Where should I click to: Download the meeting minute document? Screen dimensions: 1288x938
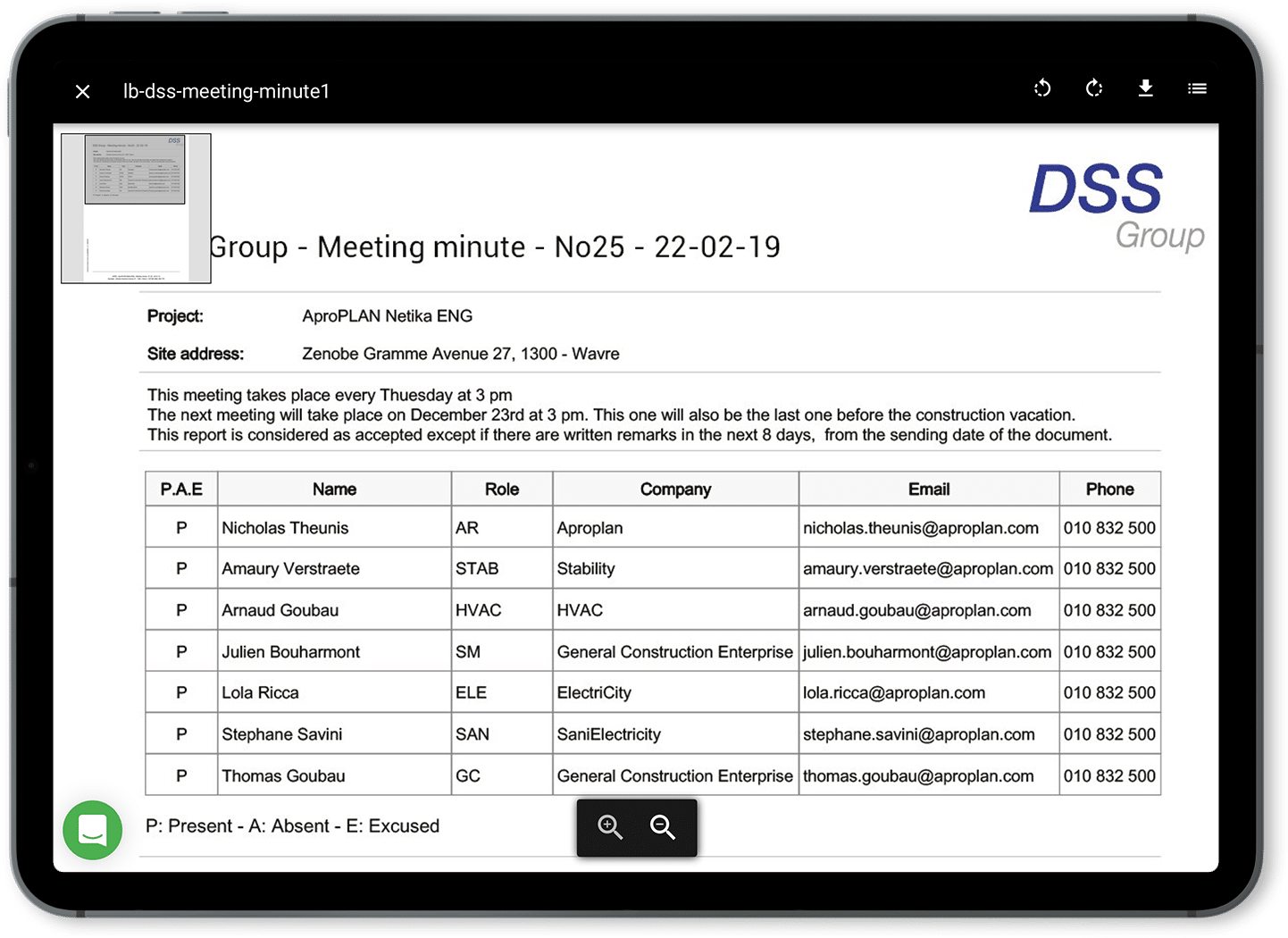(x=1145, y=88)
